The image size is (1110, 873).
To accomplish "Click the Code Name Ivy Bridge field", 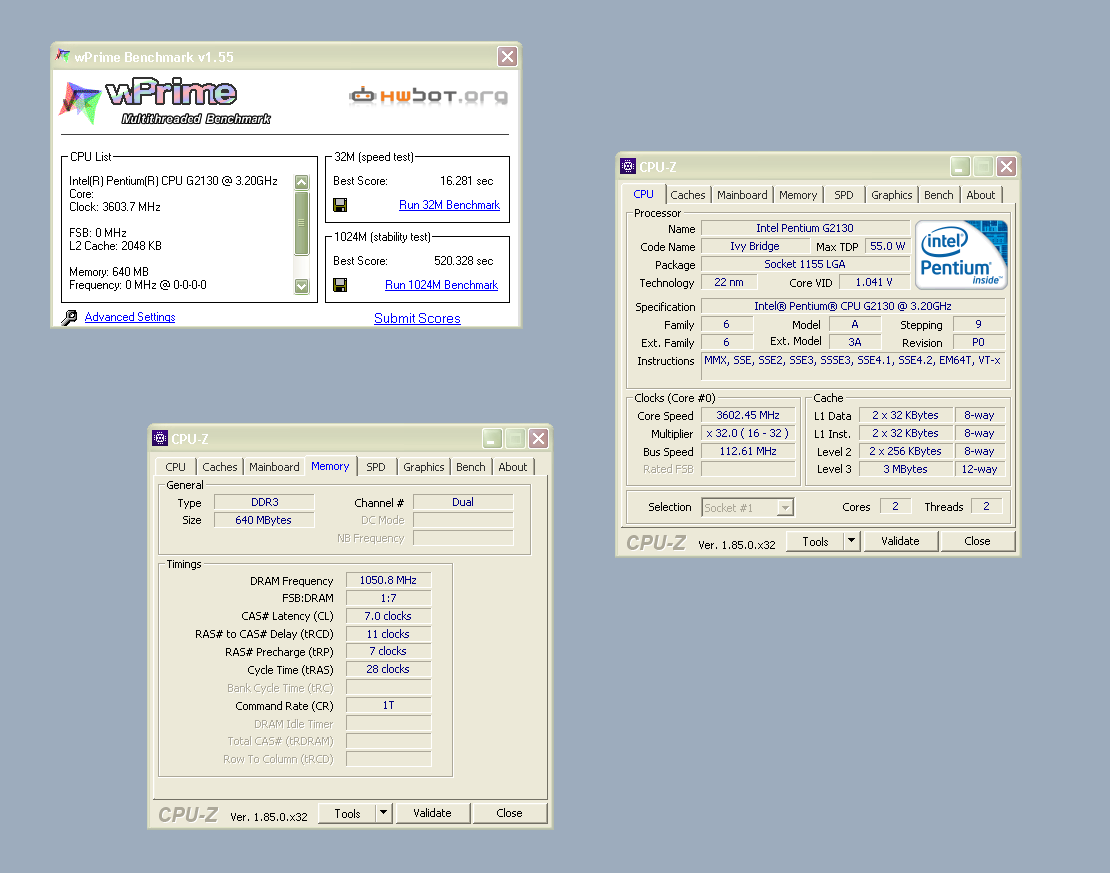I will (x=755, y=246).
